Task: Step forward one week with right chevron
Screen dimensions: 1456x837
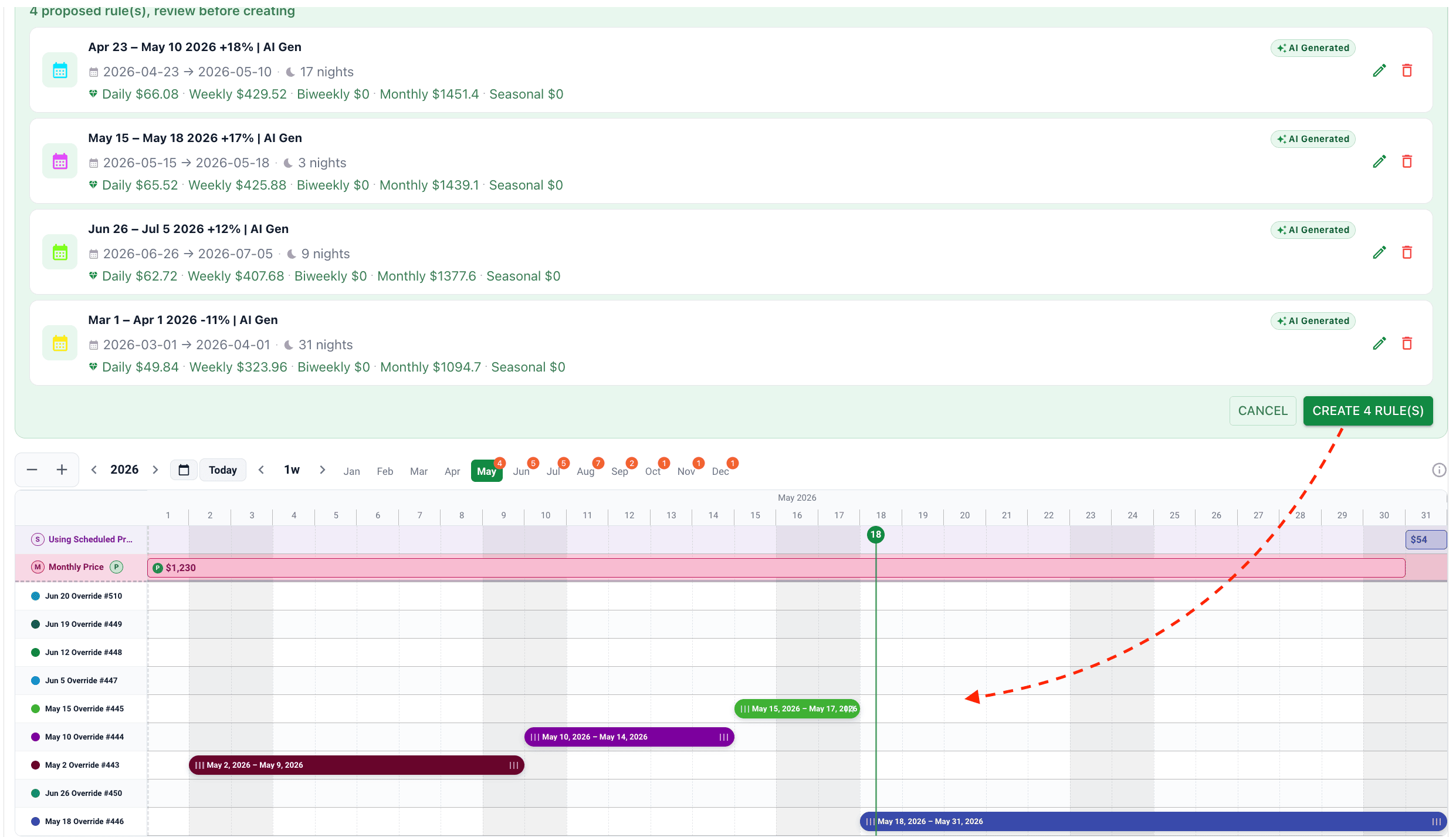Action: [322, 470]
